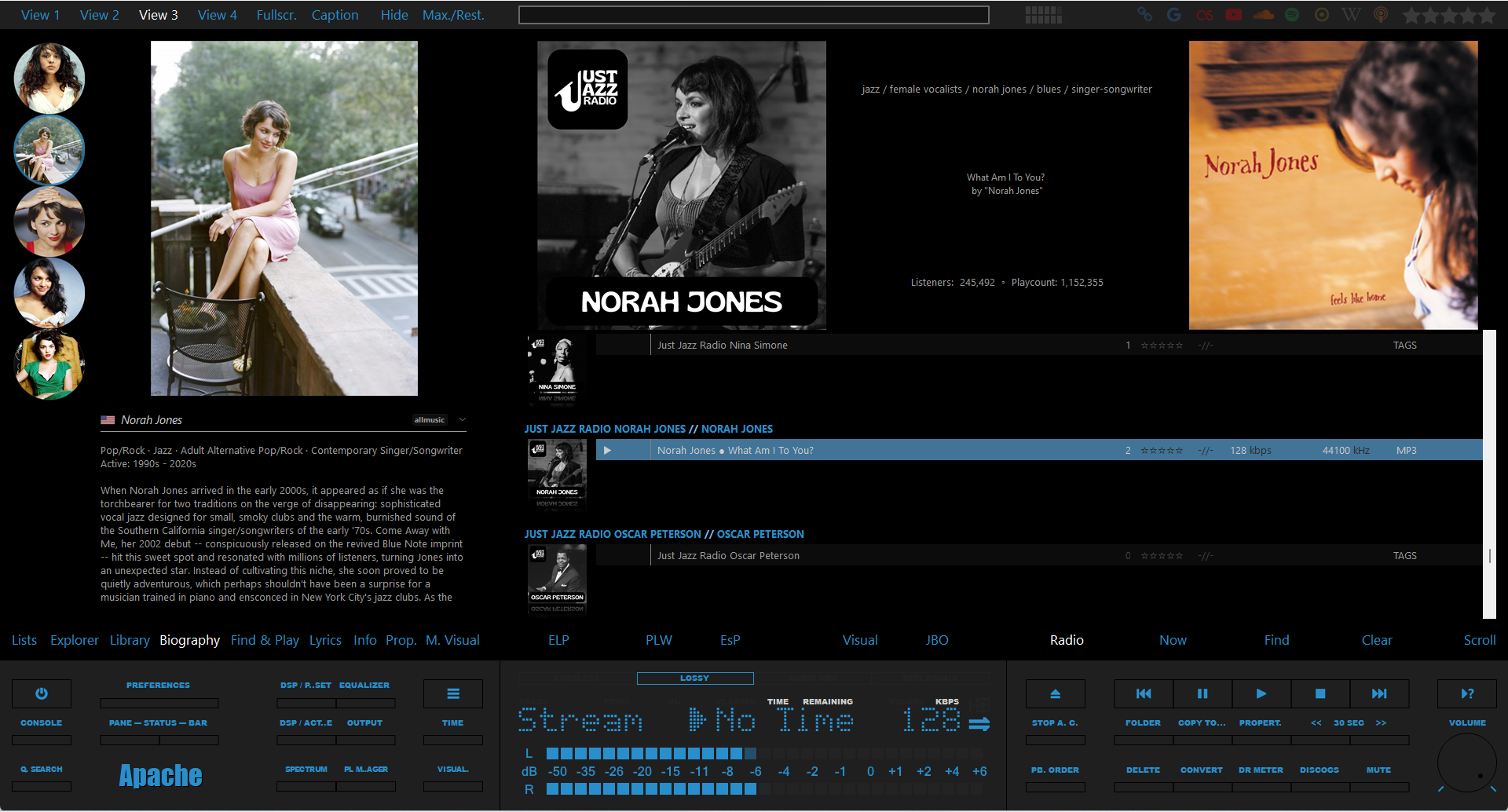The height and width of the screenshot is (812, 1508).
Task: Open PB. ORDER playback order menu
Action: click(1055, 770)
